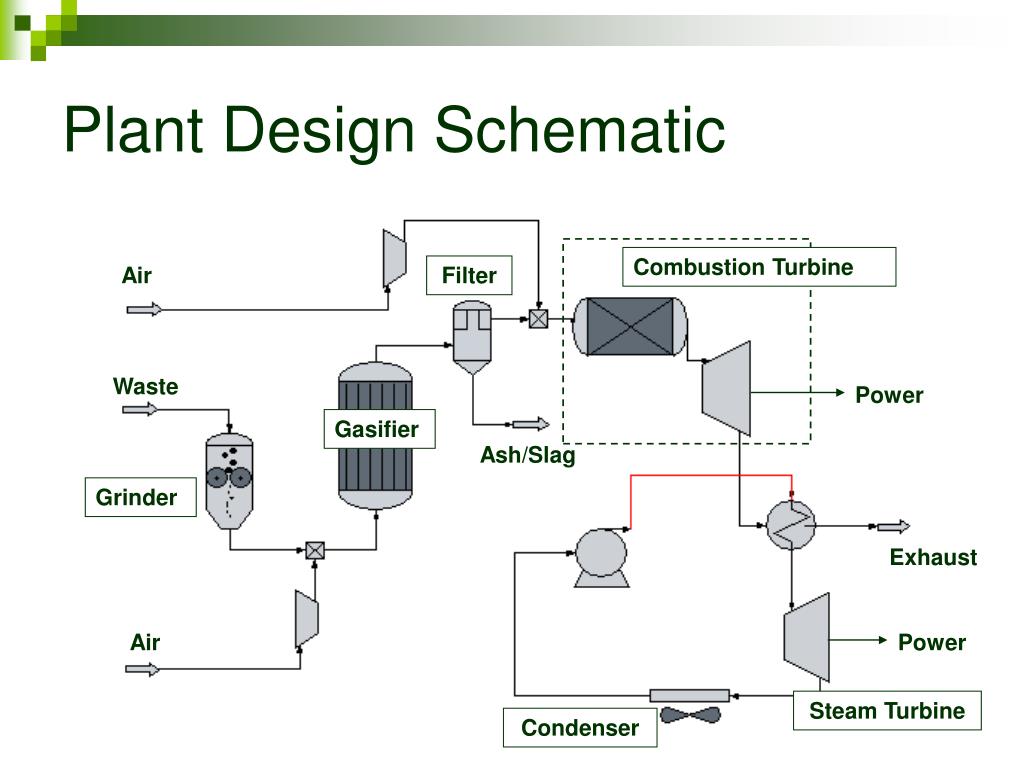
Task: Click the condenser bar icon
Action: 690,695
